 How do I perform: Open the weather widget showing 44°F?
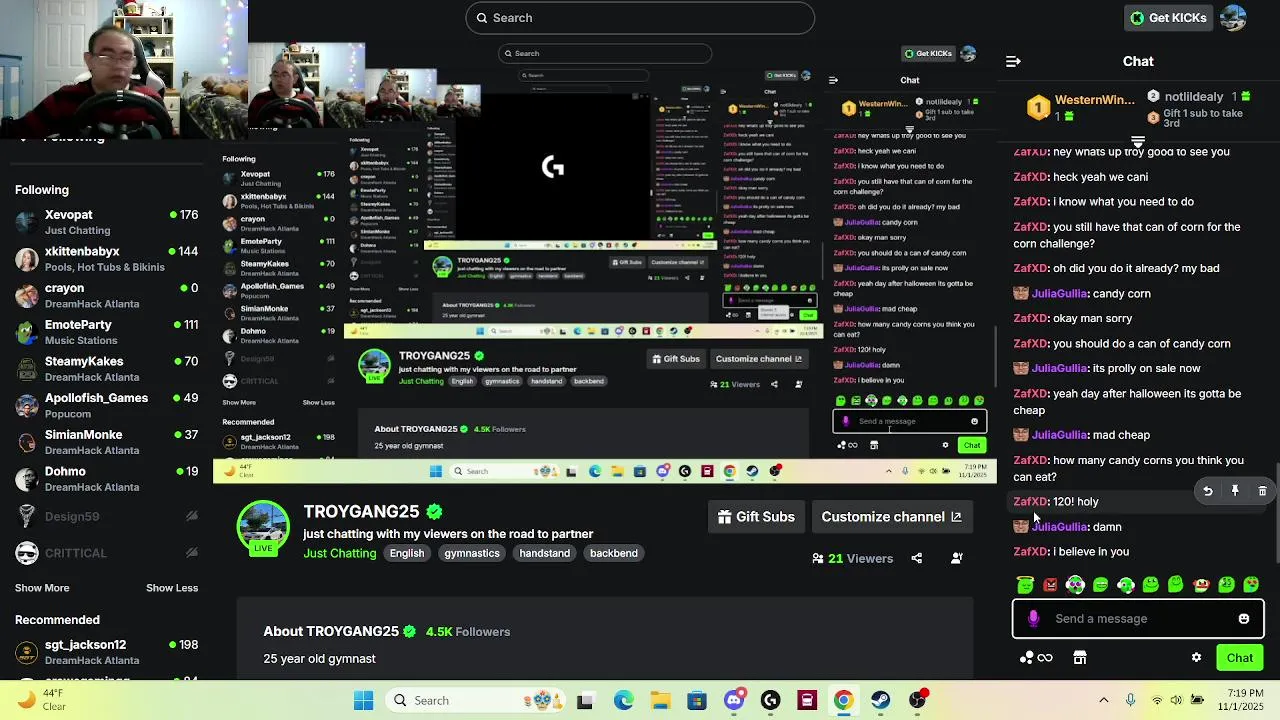(x=40, y=700)
